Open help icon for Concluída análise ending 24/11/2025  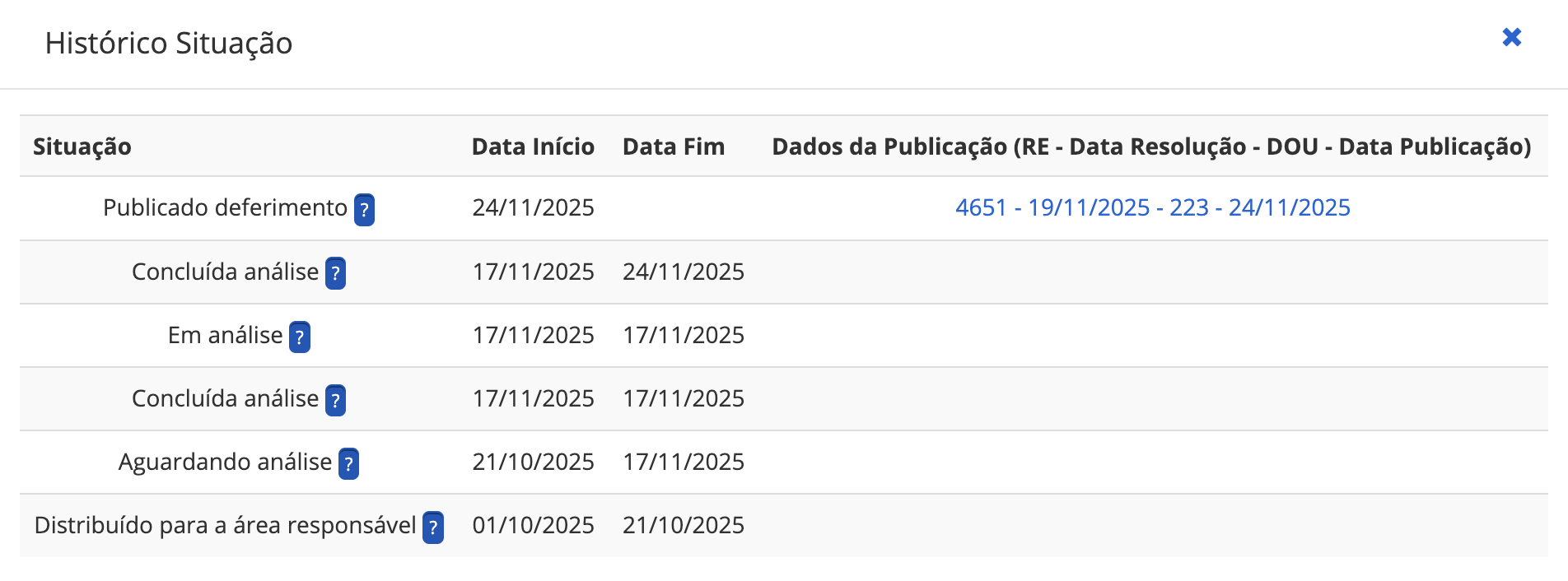click(335, 273)
